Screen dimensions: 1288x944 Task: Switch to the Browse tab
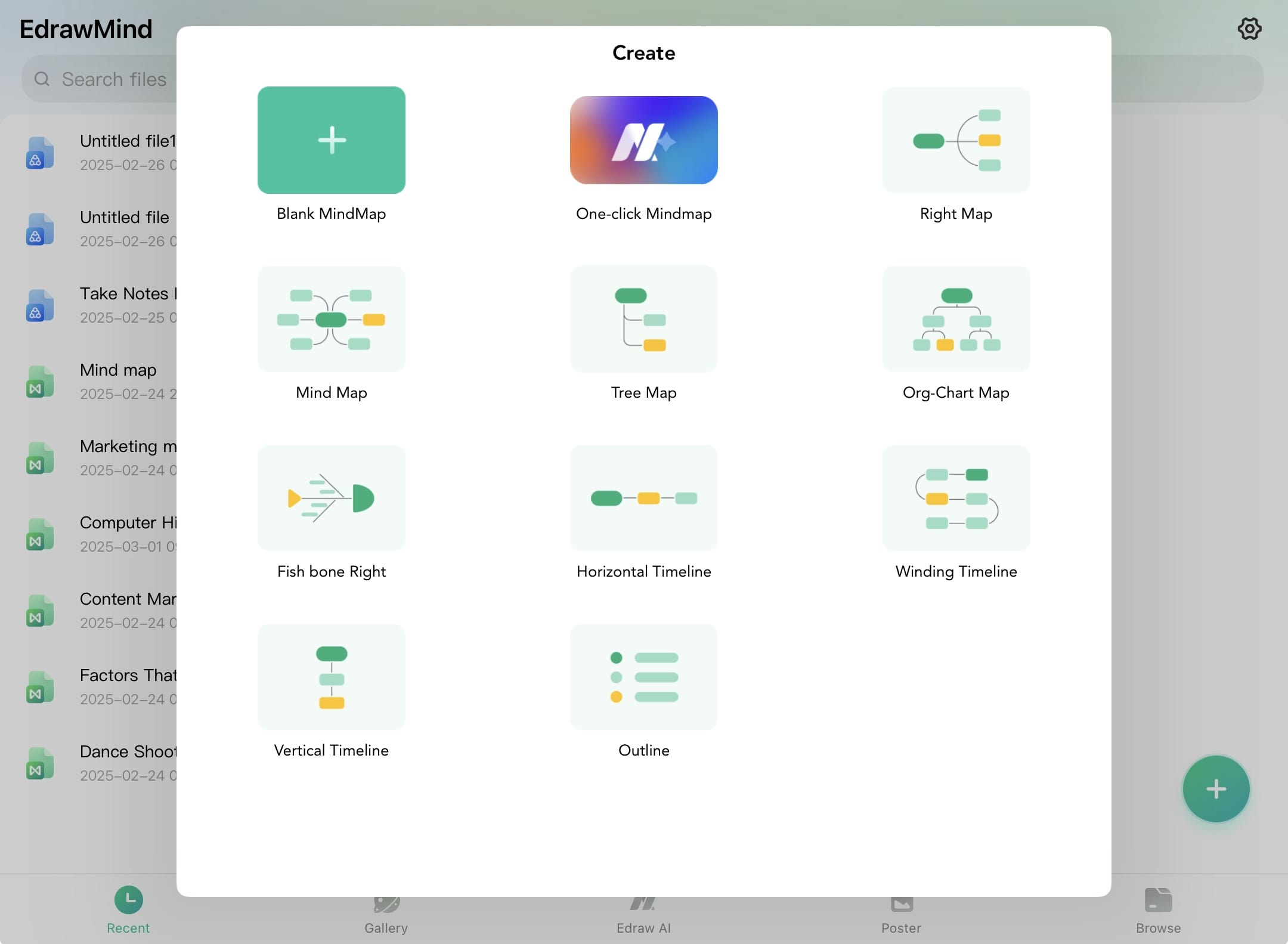pyautogui.click(x=1158, y=909)
